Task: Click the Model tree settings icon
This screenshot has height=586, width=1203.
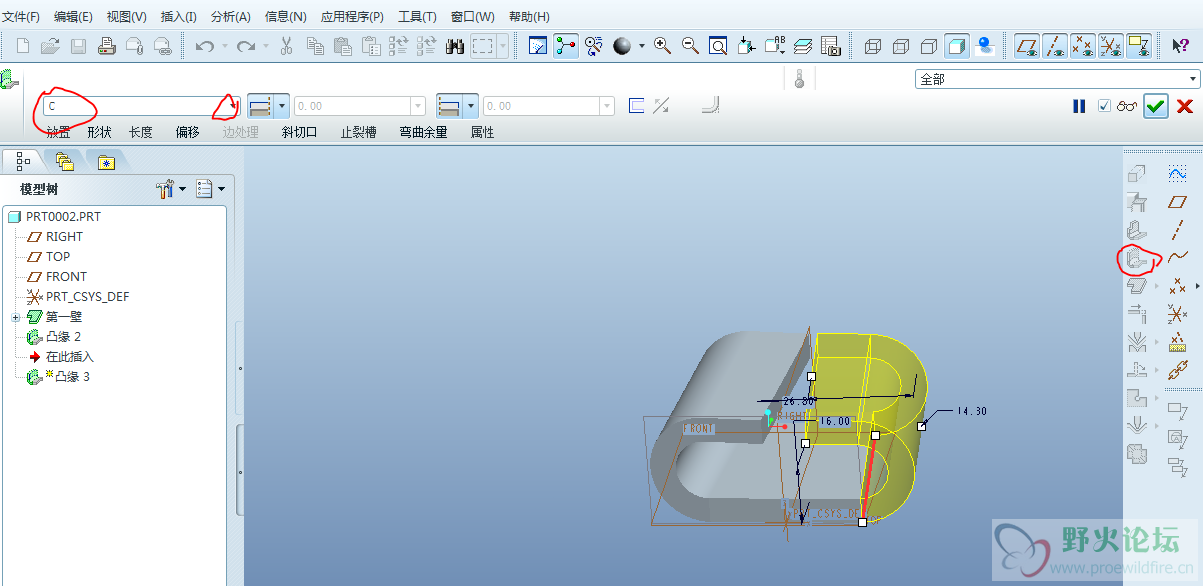Action: [x=166, y=189]
